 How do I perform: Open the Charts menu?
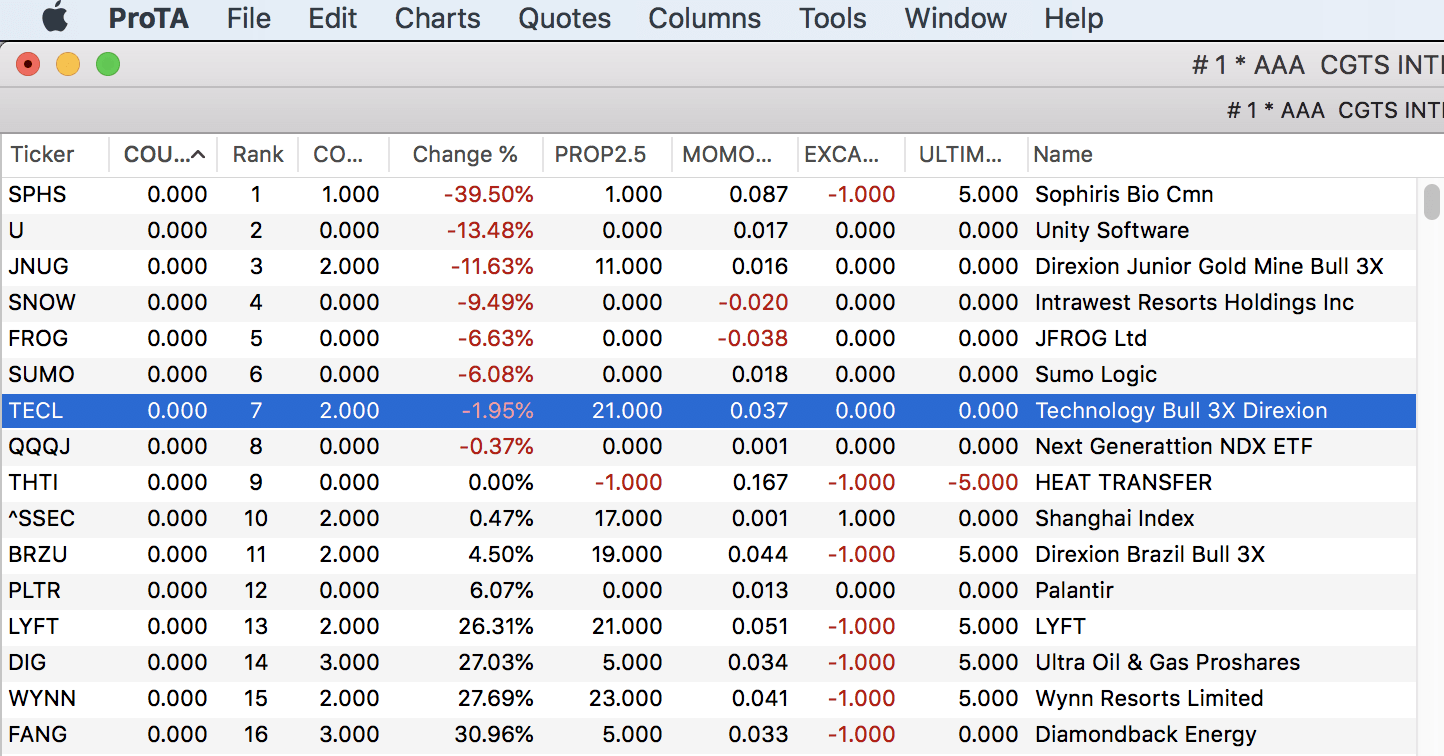(437, 18)
